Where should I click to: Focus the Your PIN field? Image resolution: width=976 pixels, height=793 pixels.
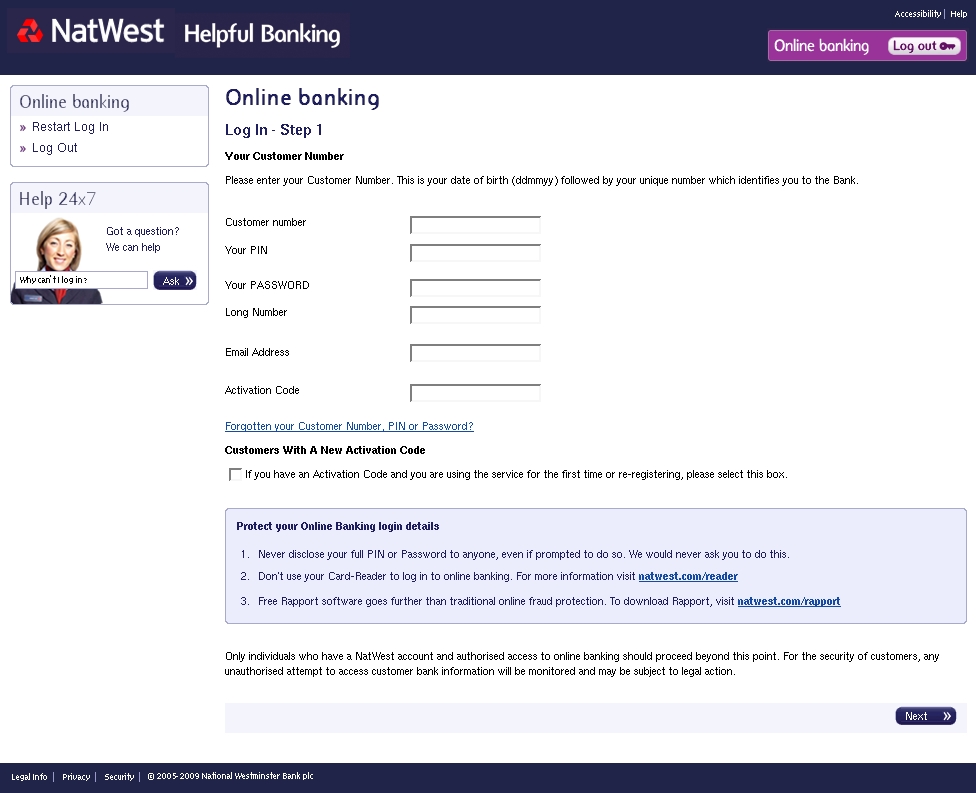[x=475, y=253]
